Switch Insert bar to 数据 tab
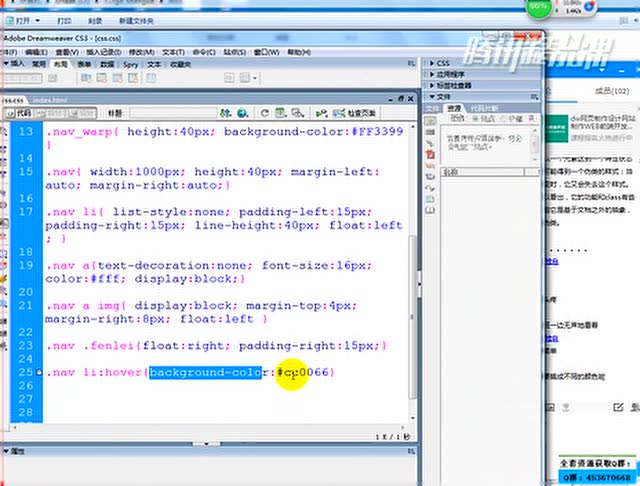 point(107,64)
